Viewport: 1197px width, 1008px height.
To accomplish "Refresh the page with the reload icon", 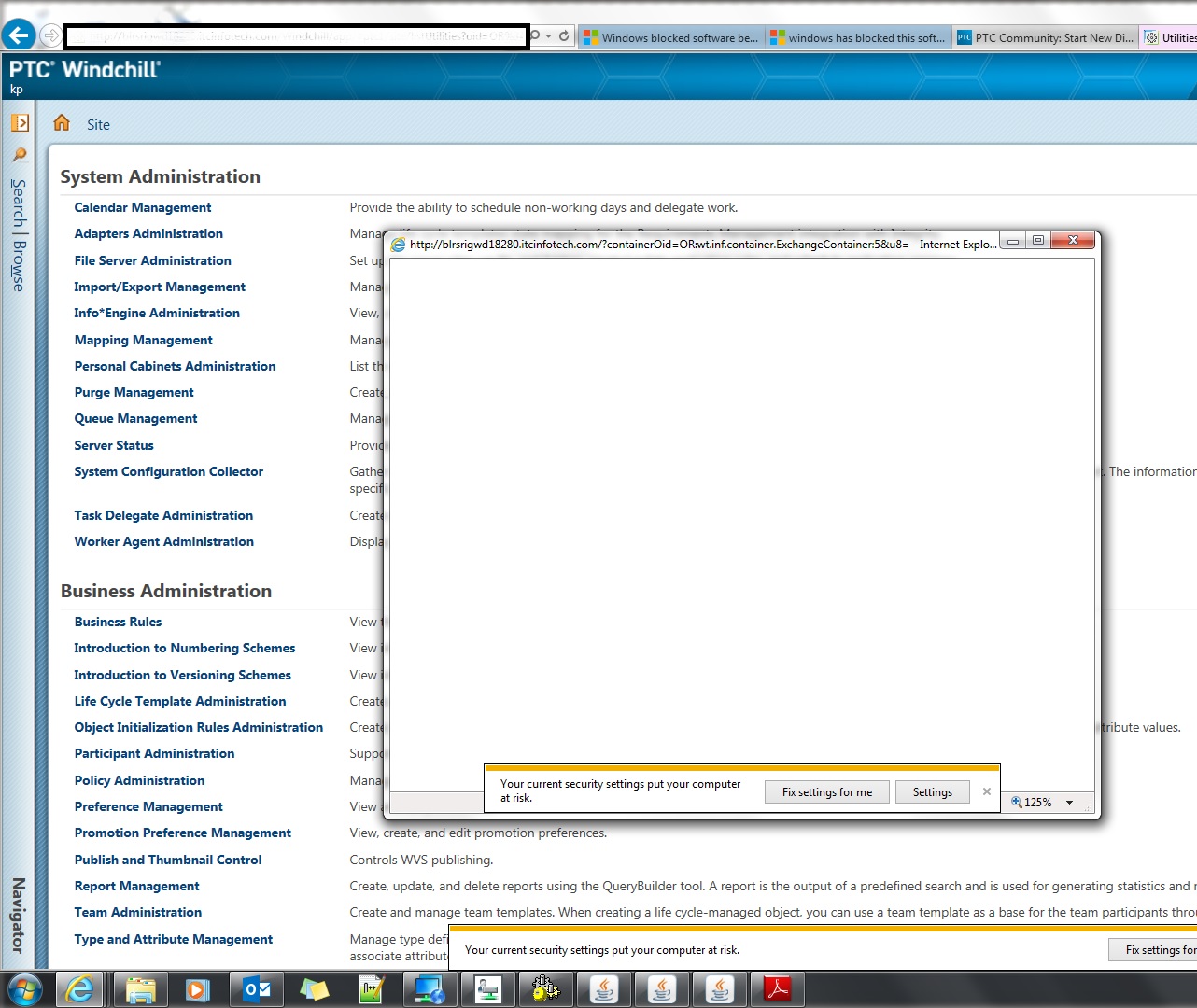I will point(564,36).
